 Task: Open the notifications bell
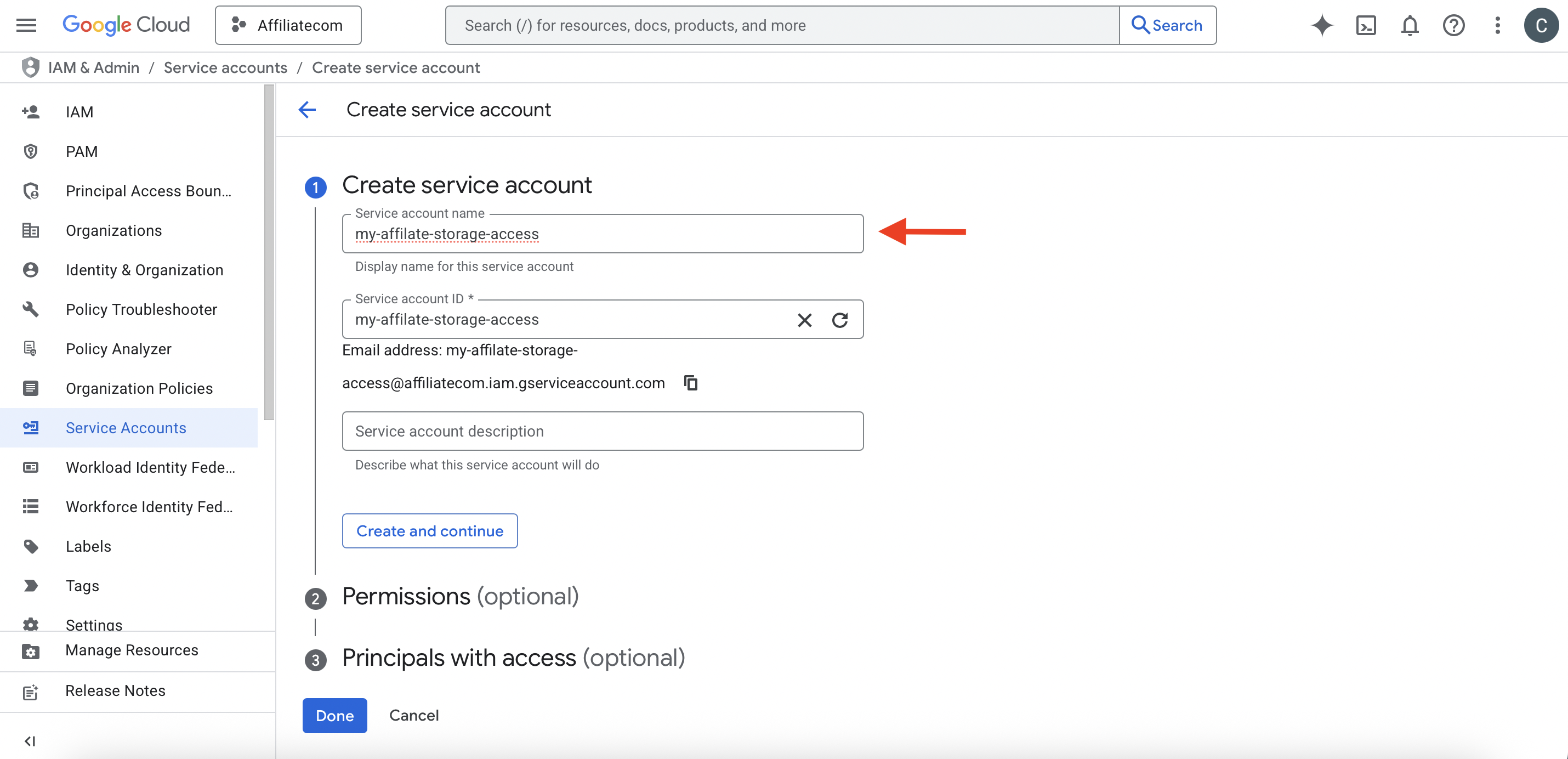1410,25
